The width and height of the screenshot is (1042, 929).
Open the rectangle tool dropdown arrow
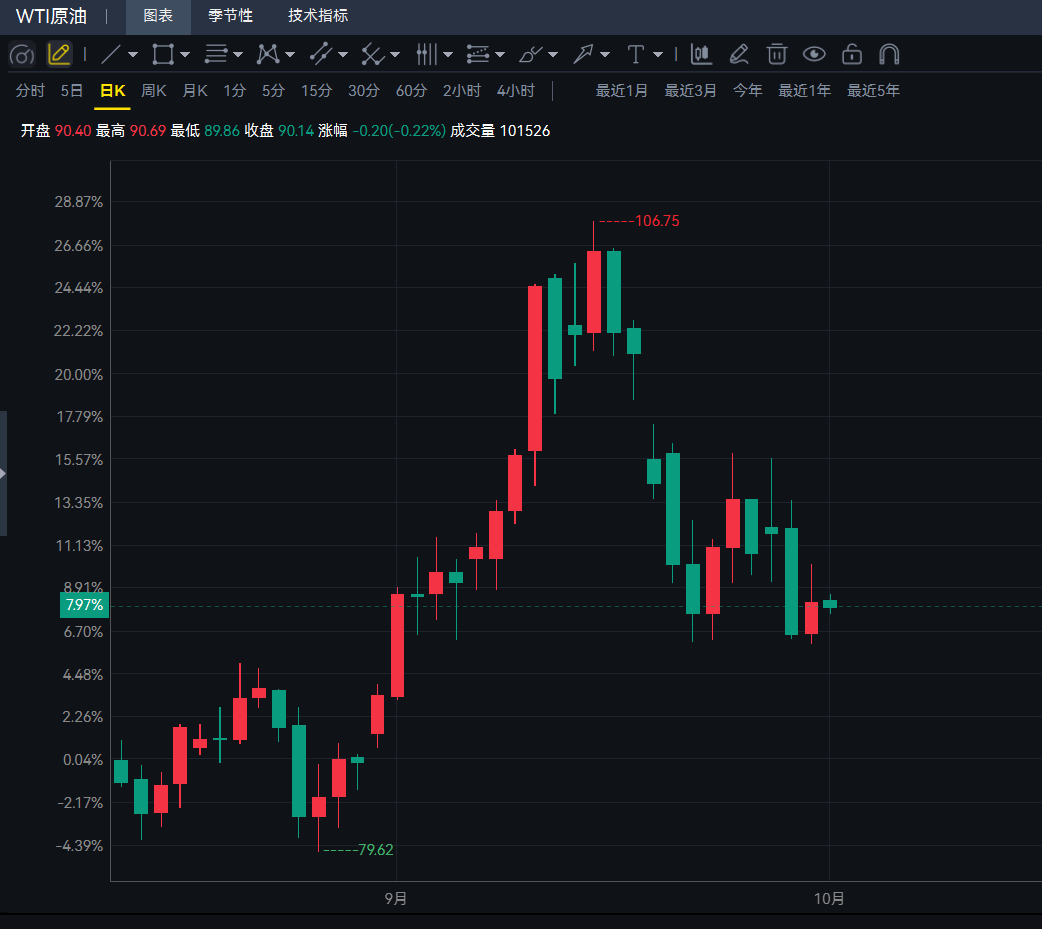click(x=185, y=55)
